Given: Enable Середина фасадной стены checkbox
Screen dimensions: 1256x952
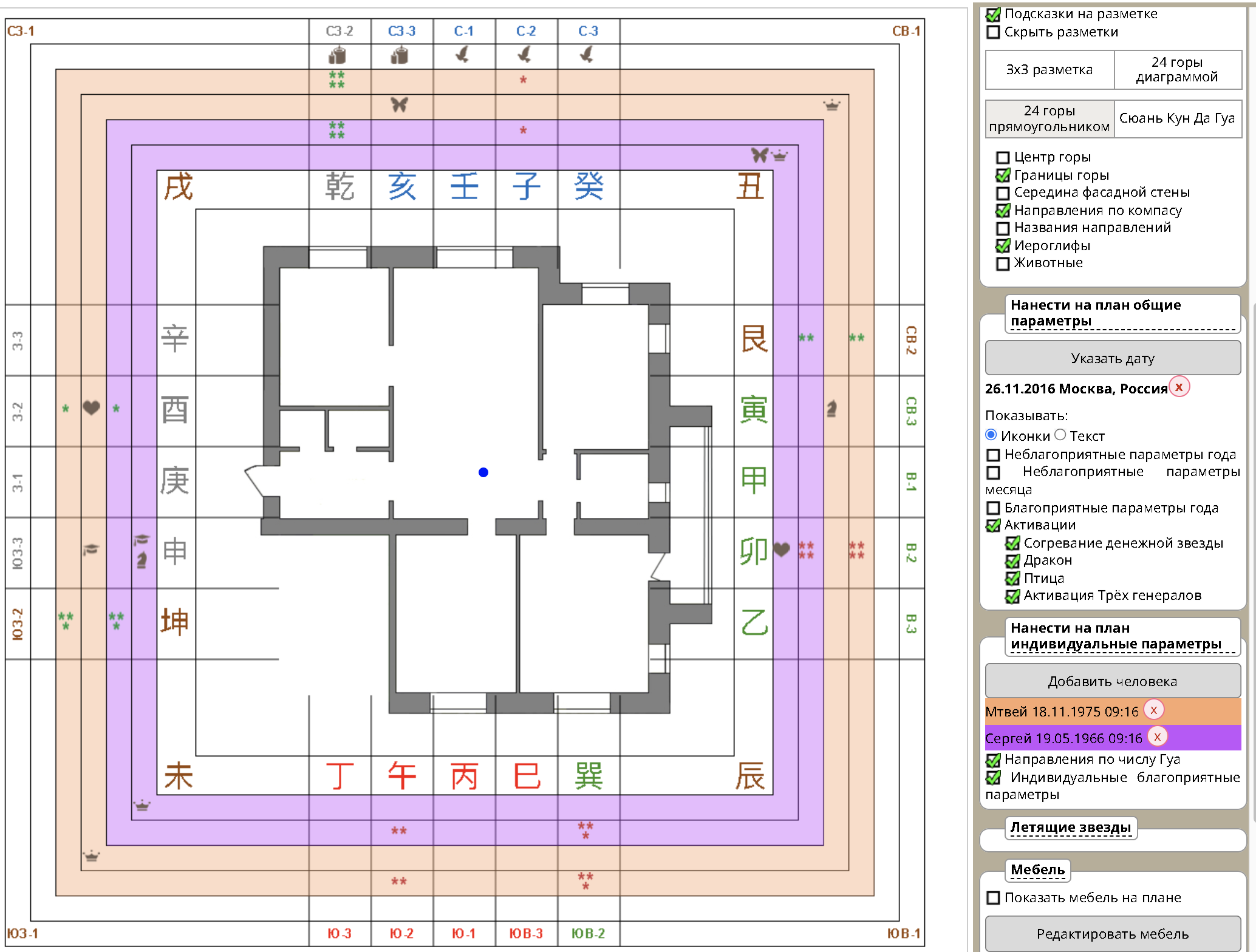Looking at the screenshot, I should pyautogui.click(x=1003, y=193).
